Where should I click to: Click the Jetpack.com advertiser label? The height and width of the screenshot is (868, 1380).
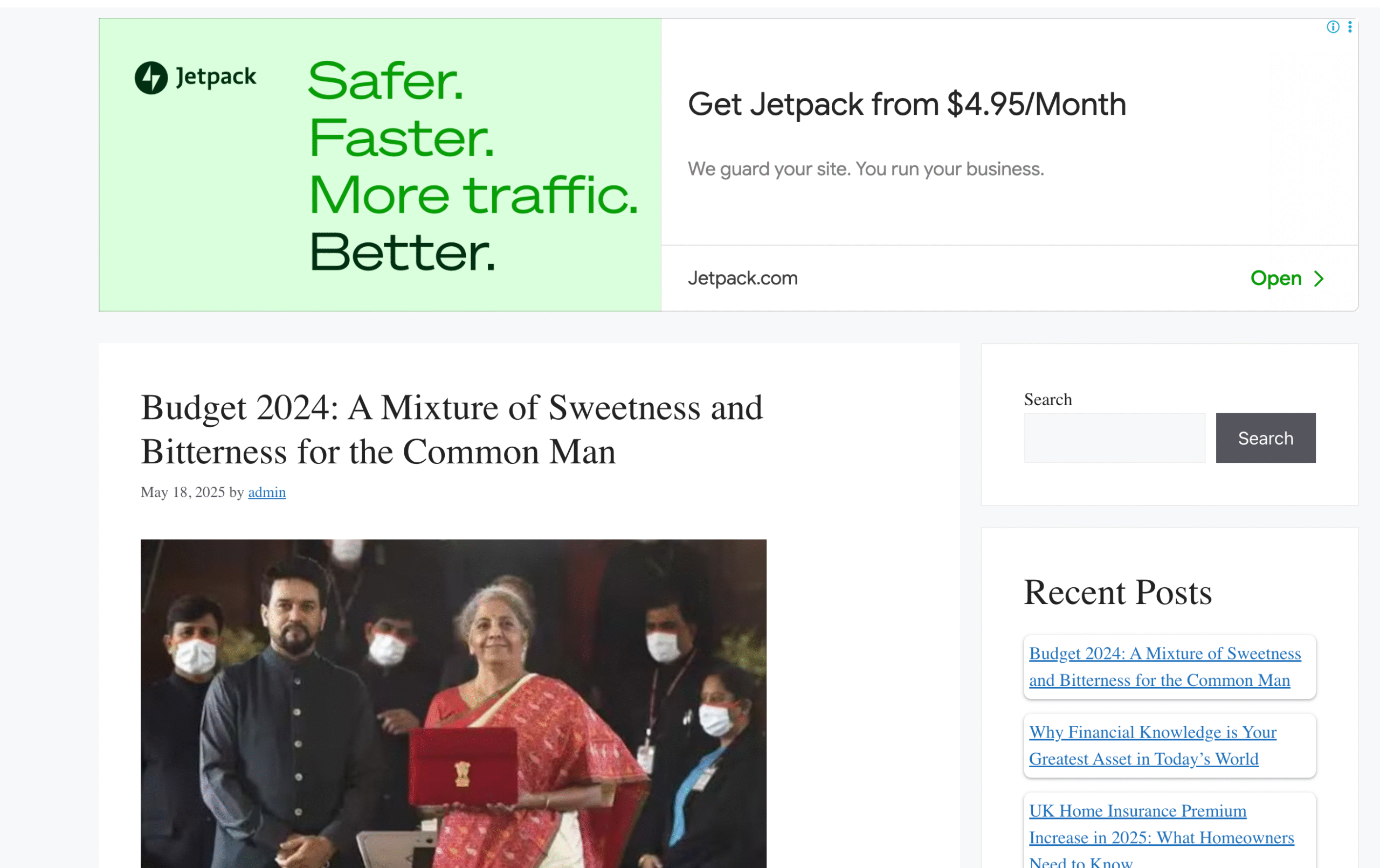click(742, 279)
